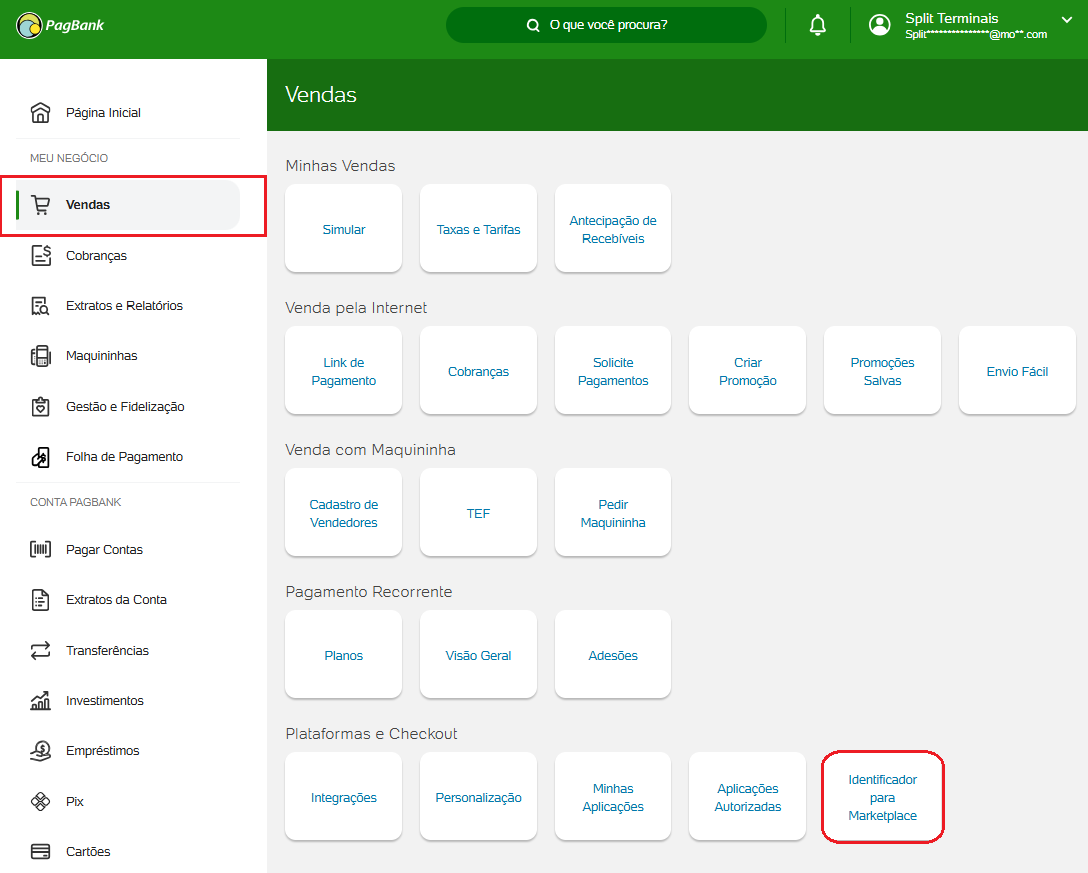Open the Criar Promoção card
This screenshot has width=1088, height=873.
(747, 371)
